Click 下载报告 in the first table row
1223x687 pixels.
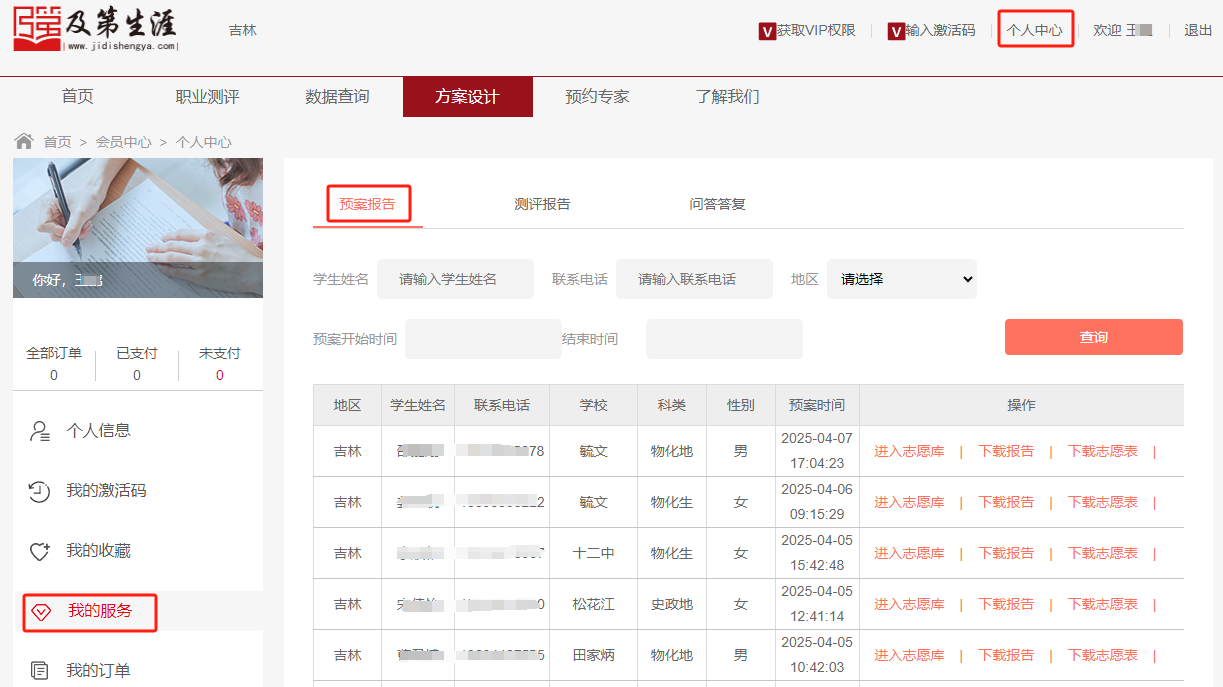point(1006,451)
